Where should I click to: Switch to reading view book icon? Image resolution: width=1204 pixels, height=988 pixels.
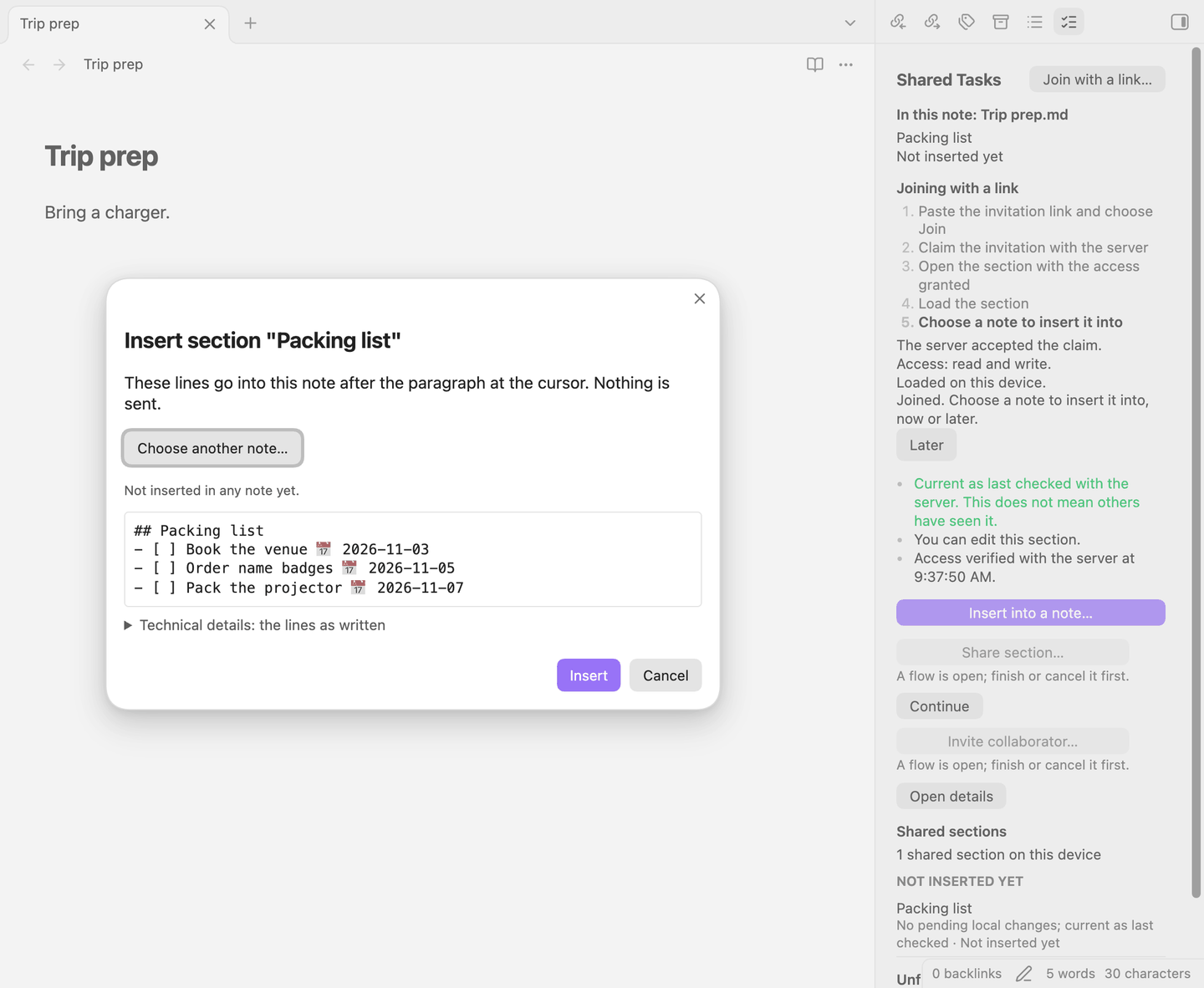[815, 64]
